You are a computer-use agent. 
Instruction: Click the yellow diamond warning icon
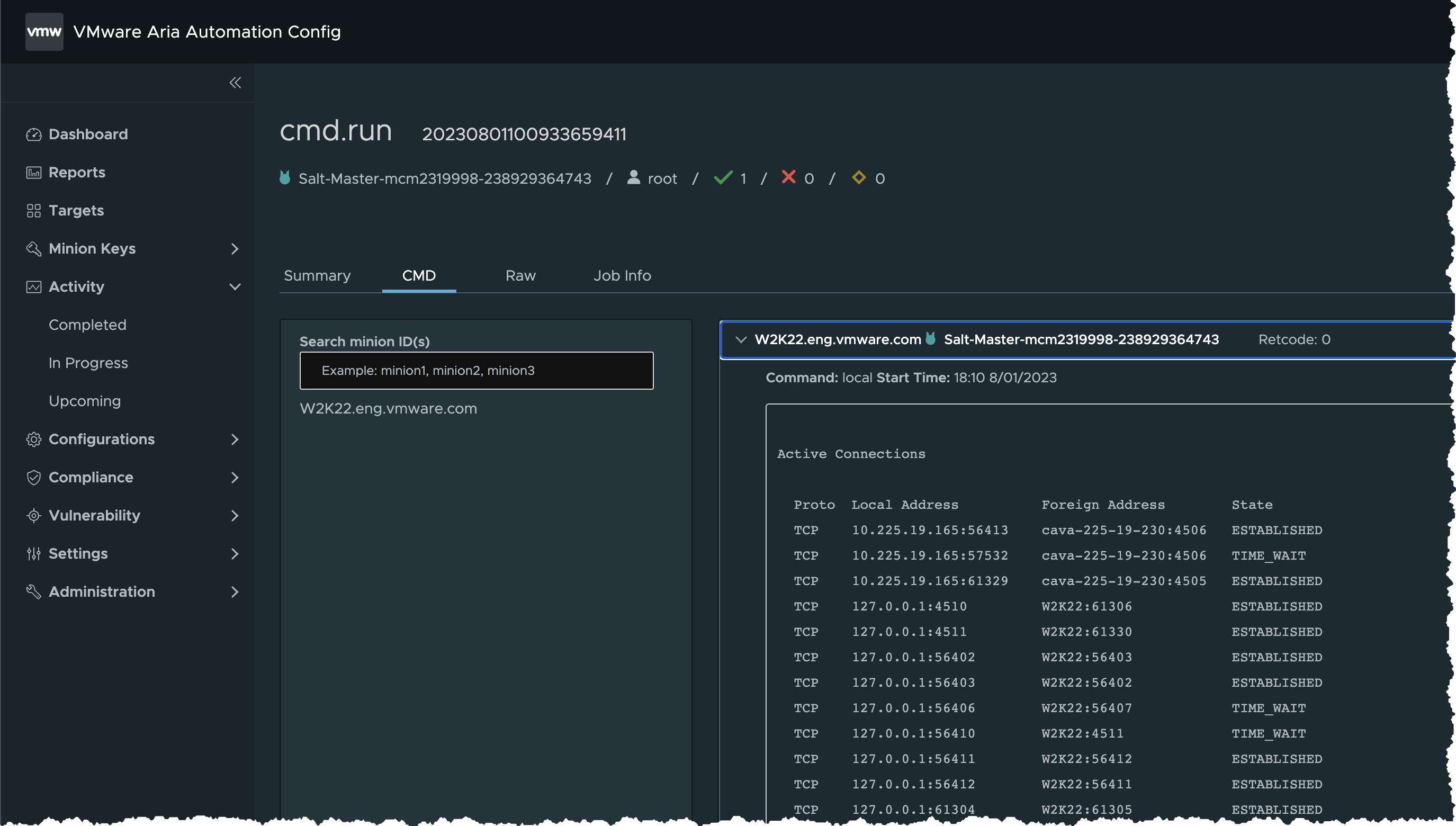coord(859,177)
